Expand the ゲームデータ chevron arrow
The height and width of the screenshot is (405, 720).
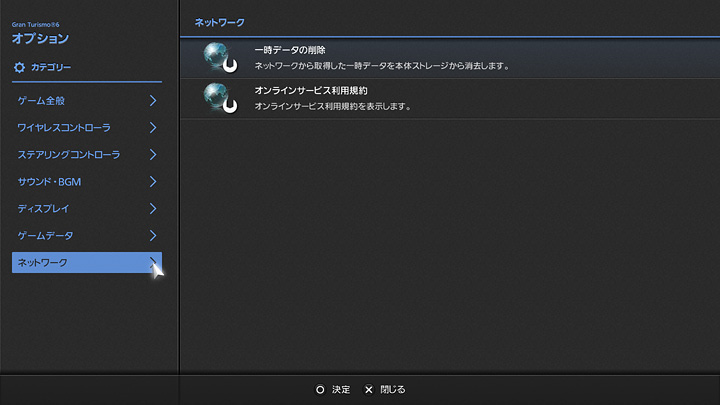tap(153, 236)
